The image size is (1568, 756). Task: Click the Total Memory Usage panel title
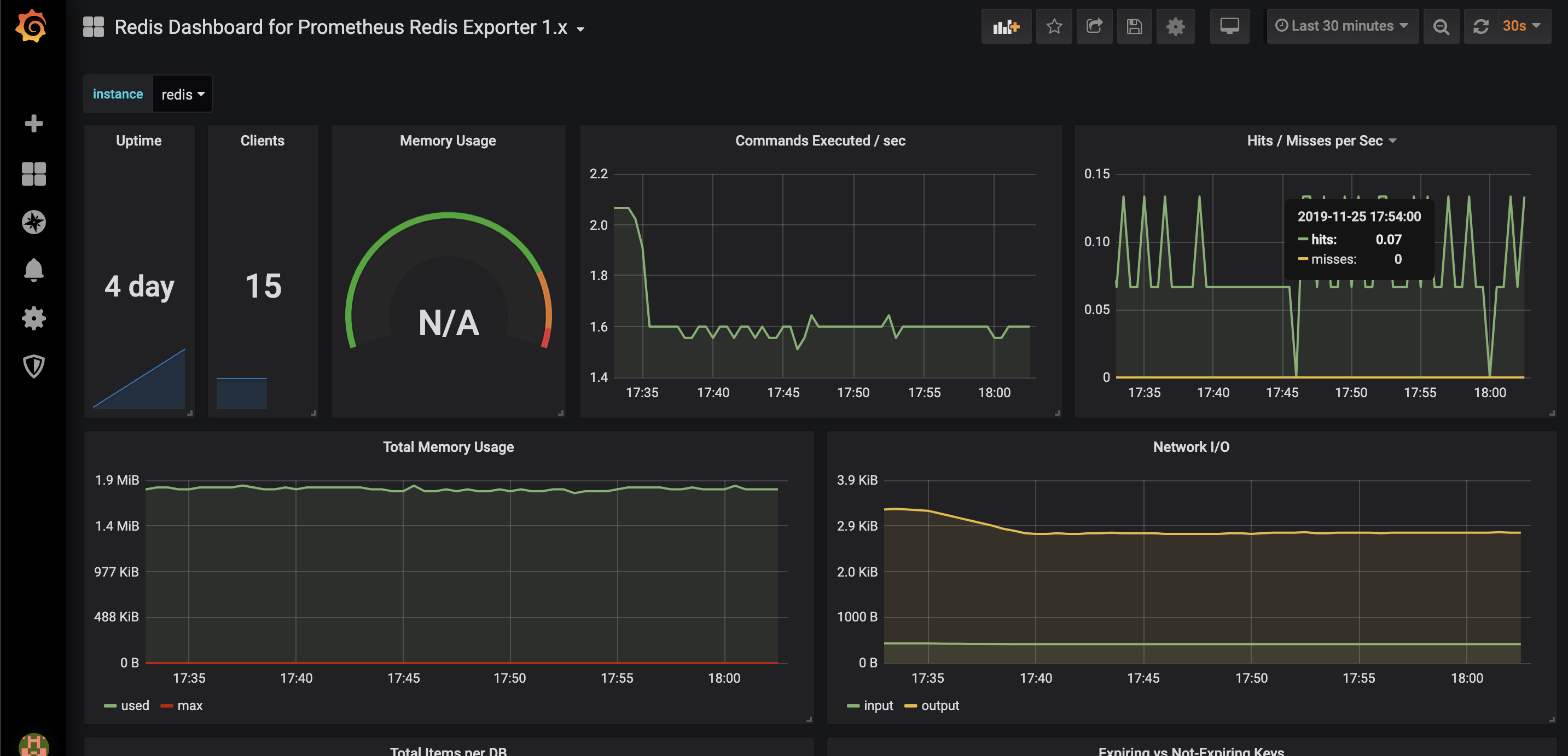(x=449, y=447)
